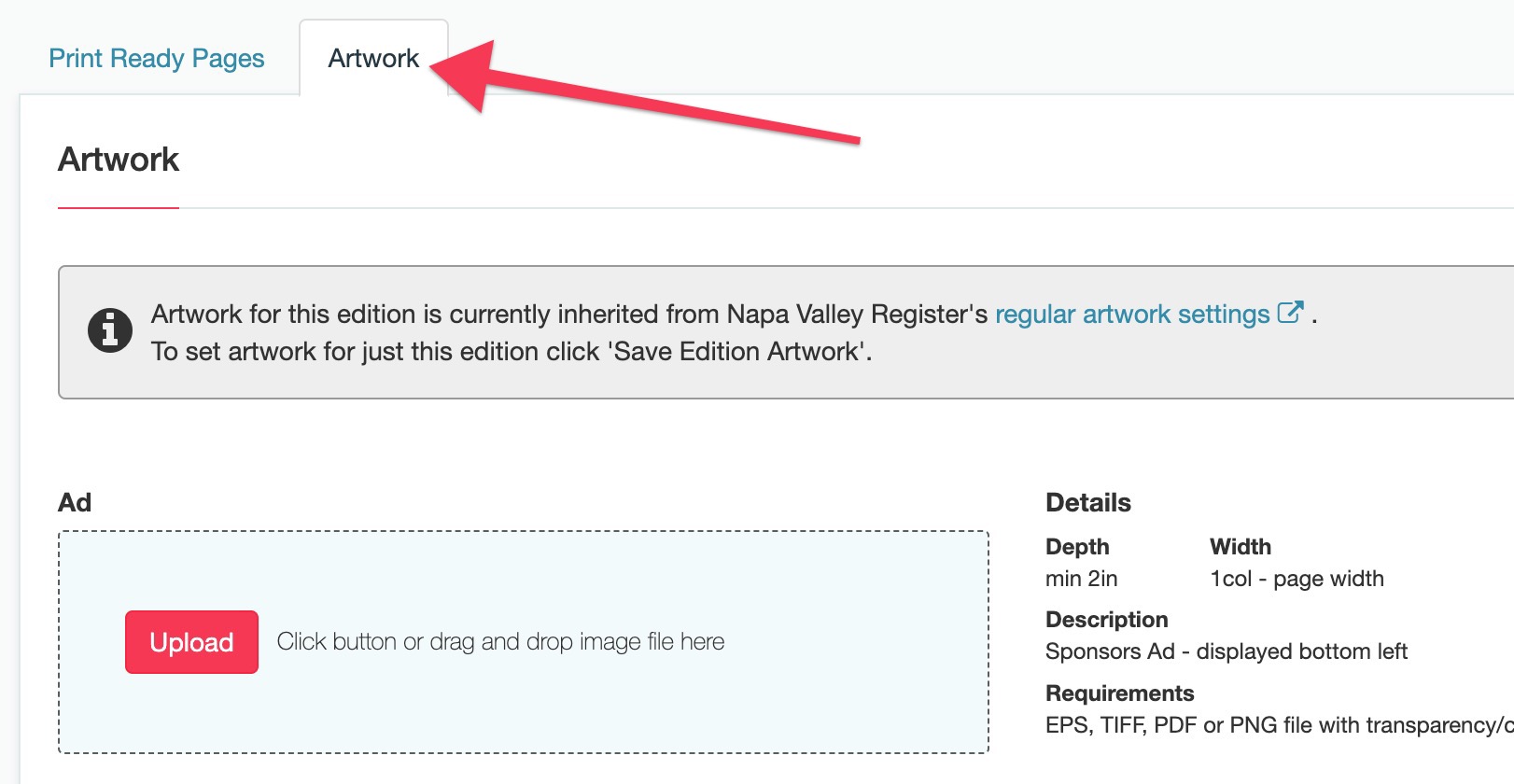Select the 1col - page width value
1514x784 pixels.
[x=1297, y=579]
